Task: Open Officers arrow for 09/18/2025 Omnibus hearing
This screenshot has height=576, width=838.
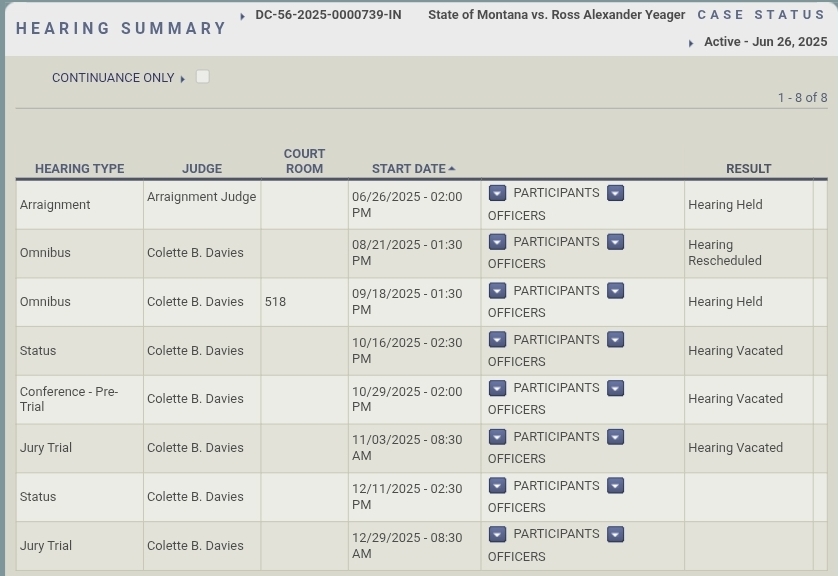Action: 615,291
